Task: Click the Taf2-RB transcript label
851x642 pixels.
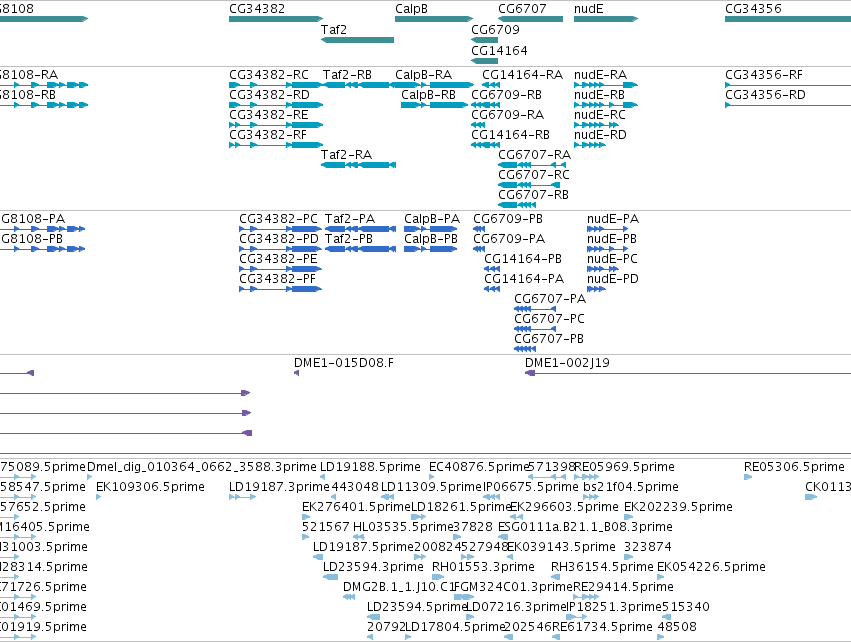Action: point(347,75)
